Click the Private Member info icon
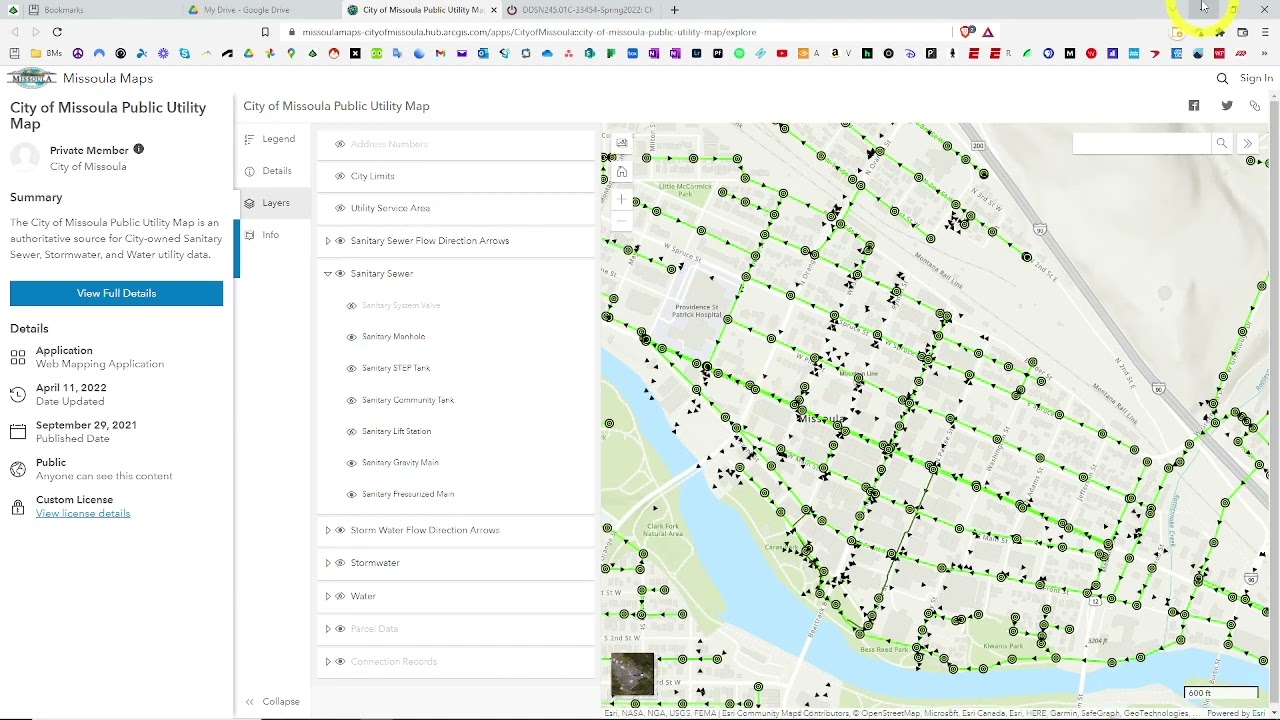Viewport: 1280px width, 720px height. click(x=139, y=150)
